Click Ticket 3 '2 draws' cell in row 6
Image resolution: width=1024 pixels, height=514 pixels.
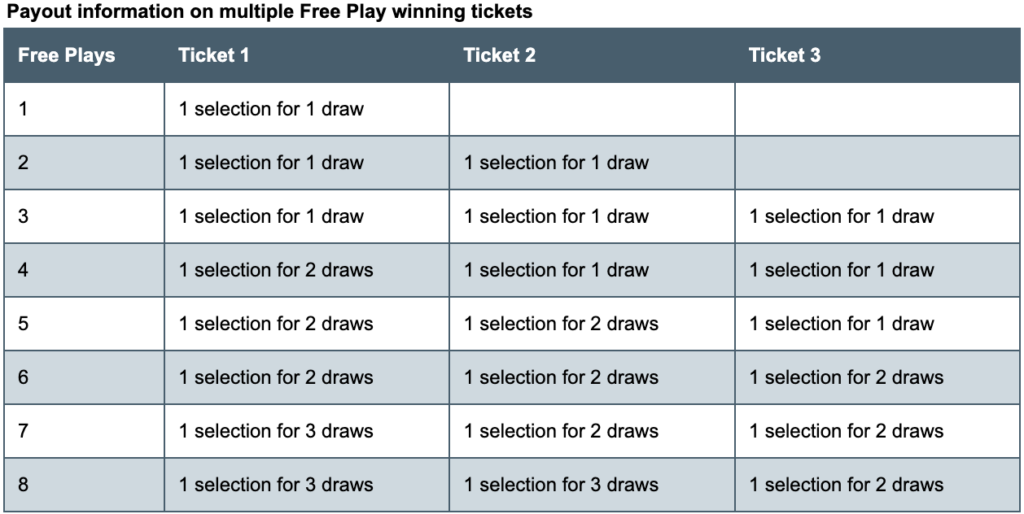pyautogui.click(x=877, y=377)
